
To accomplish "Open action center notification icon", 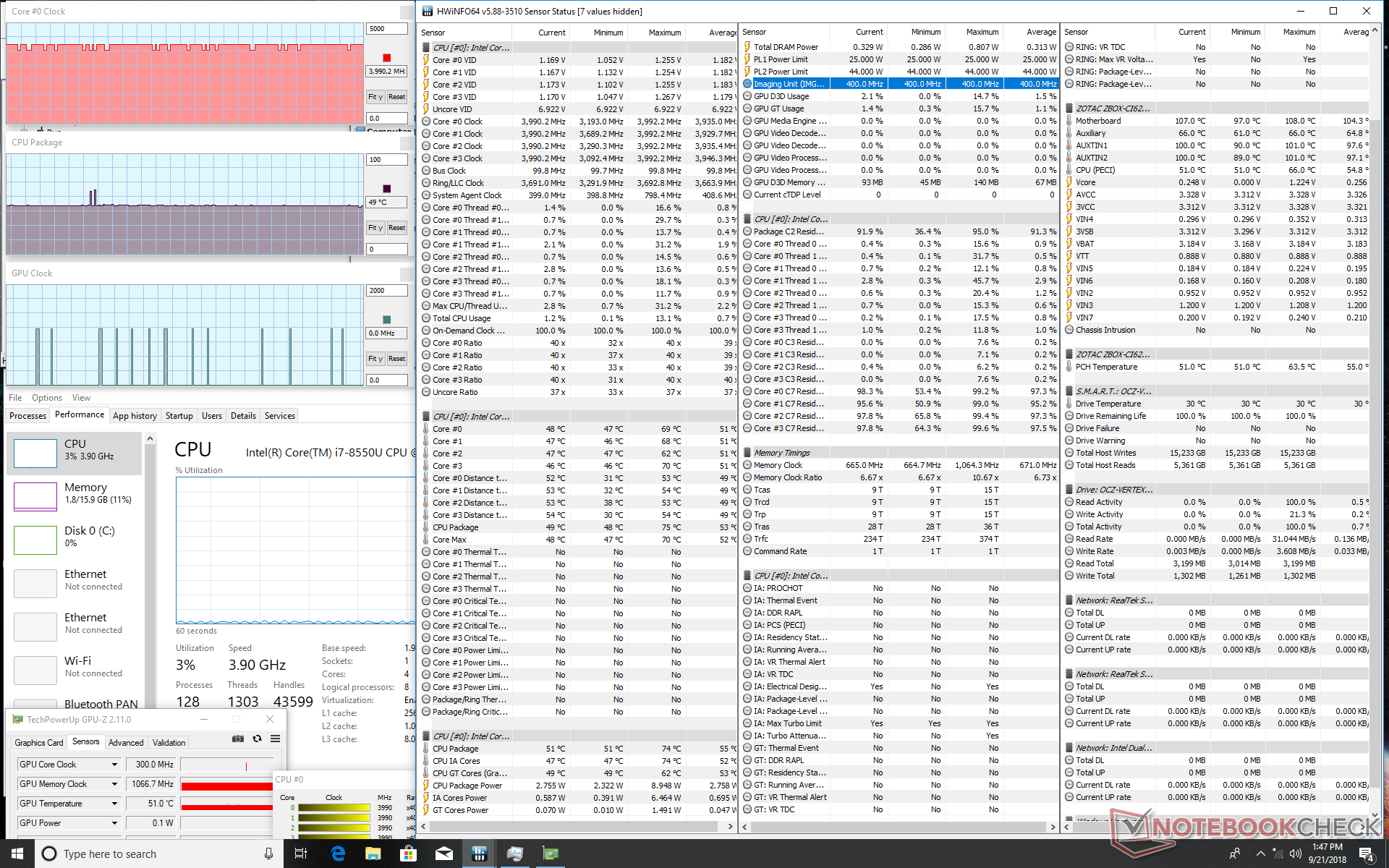I will pos(1366,854).
